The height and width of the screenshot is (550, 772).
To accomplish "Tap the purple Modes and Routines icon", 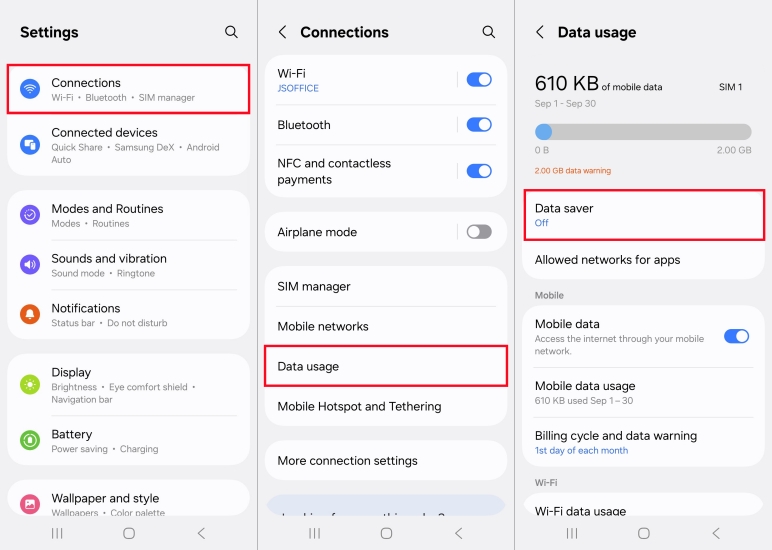I will tap(30, 215).
